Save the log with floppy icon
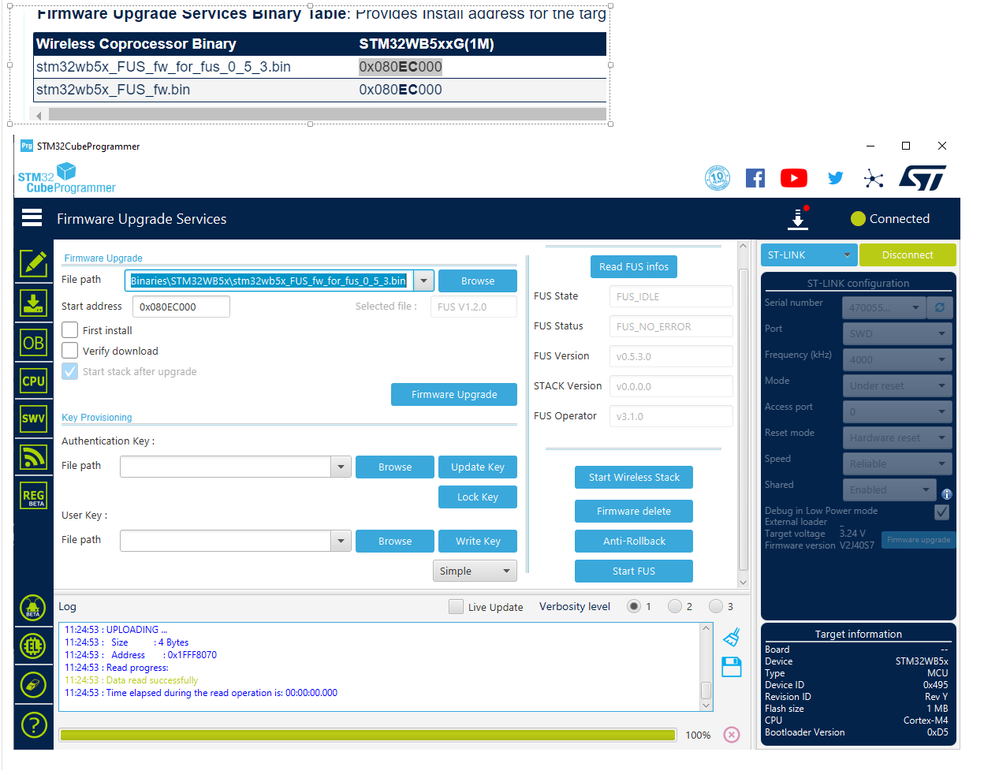 coord(731,667)
